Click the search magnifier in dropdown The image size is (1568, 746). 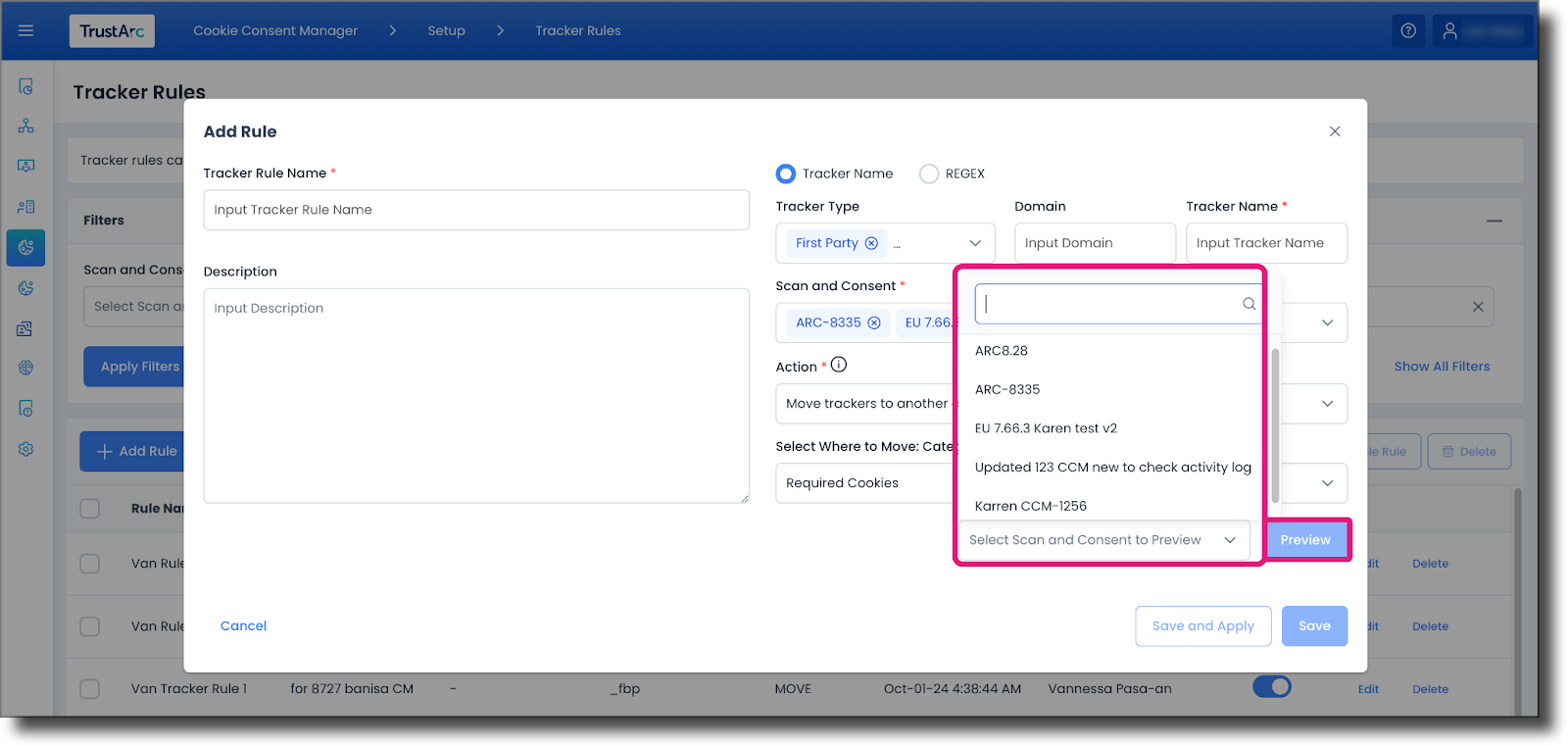(1249, 304)
